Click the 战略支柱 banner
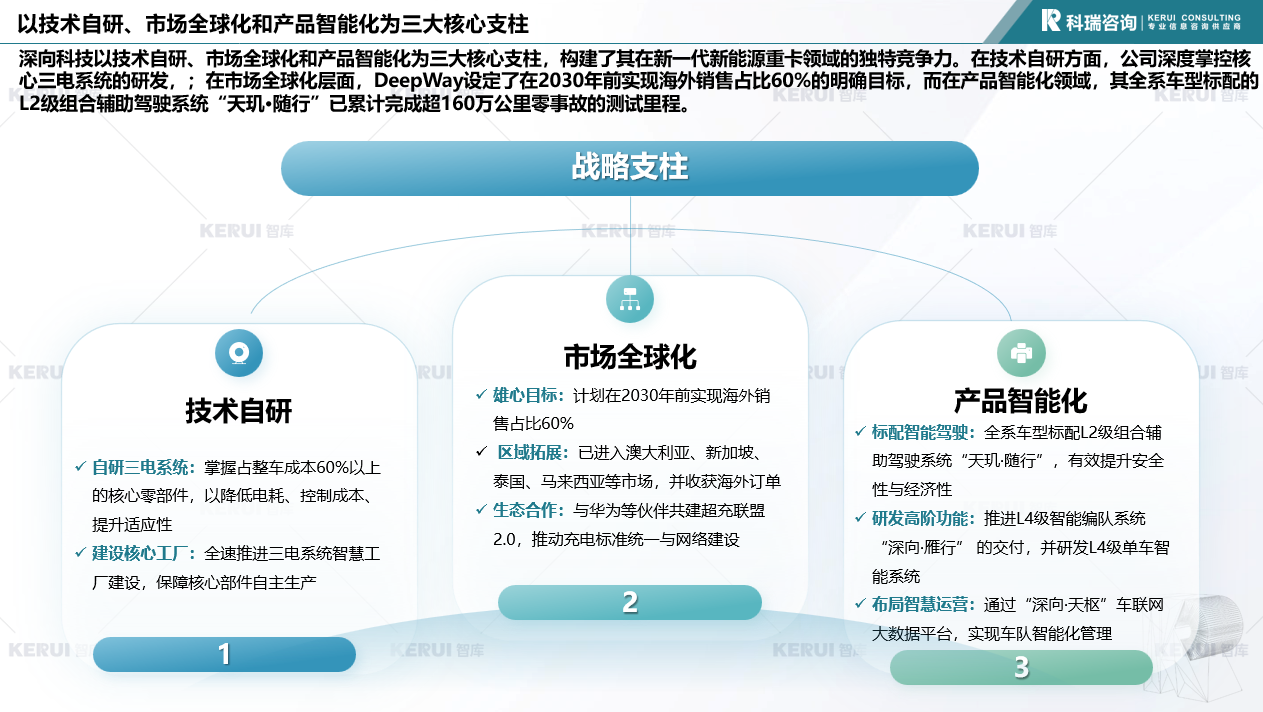The image size is (1263, 712). (630, 167)
